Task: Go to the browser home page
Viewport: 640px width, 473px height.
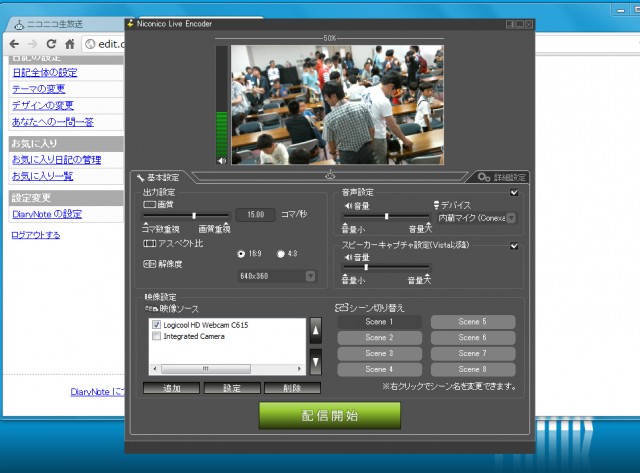Action: point(70,44)
